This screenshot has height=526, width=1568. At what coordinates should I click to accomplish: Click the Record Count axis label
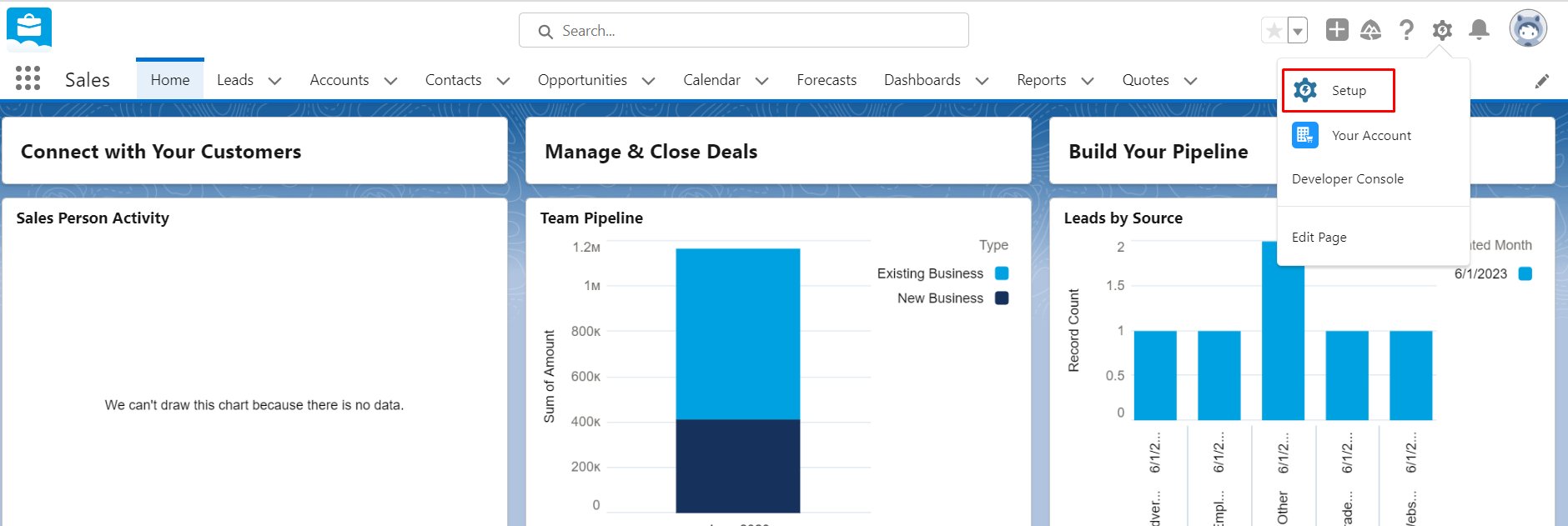pos(1073,330)
